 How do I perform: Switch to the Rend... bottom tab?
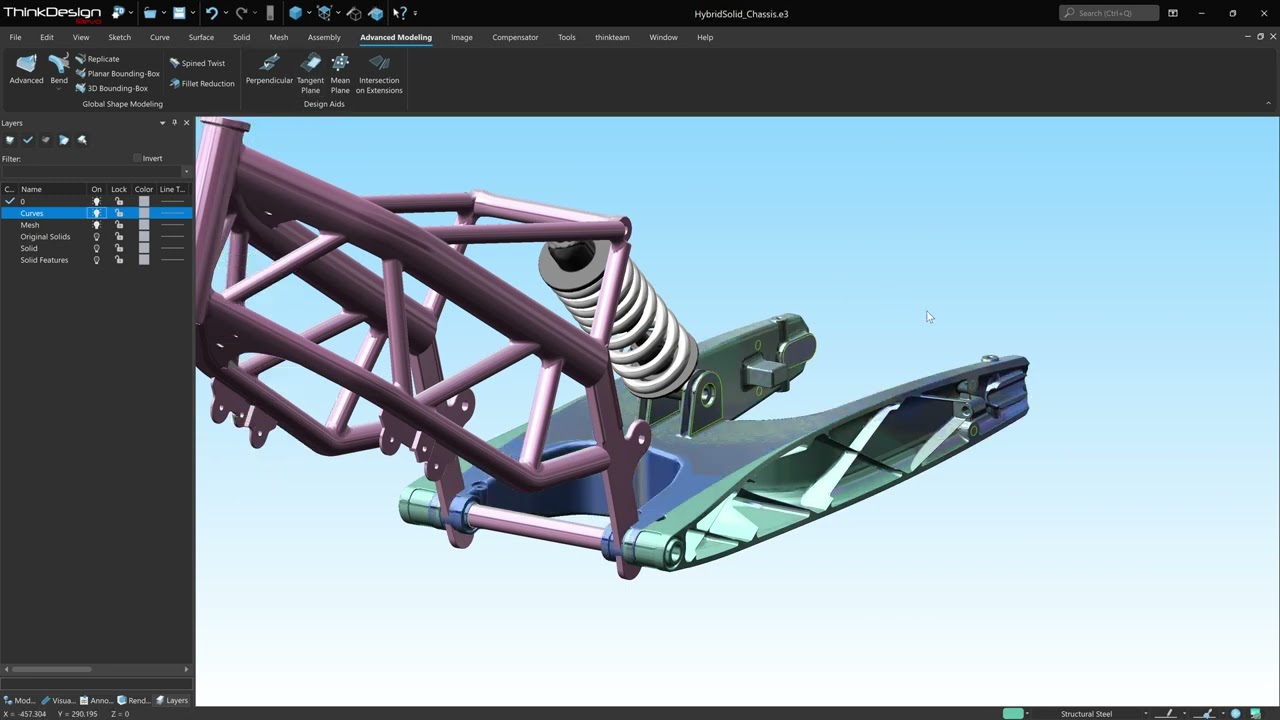click(x=133, y=700)
